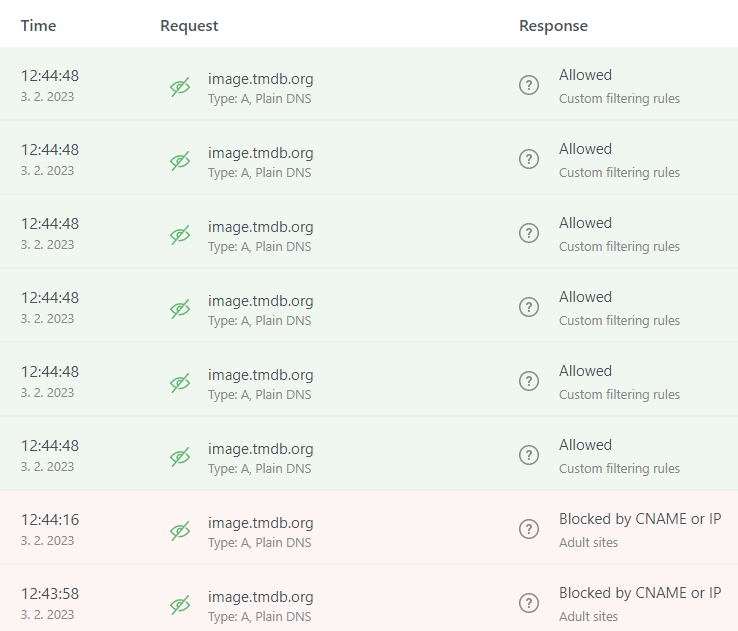Click "Blocked by CNAME or IP" at 12:44:16
The height and width of the screenshot is (631, 738).
(640, 519)
